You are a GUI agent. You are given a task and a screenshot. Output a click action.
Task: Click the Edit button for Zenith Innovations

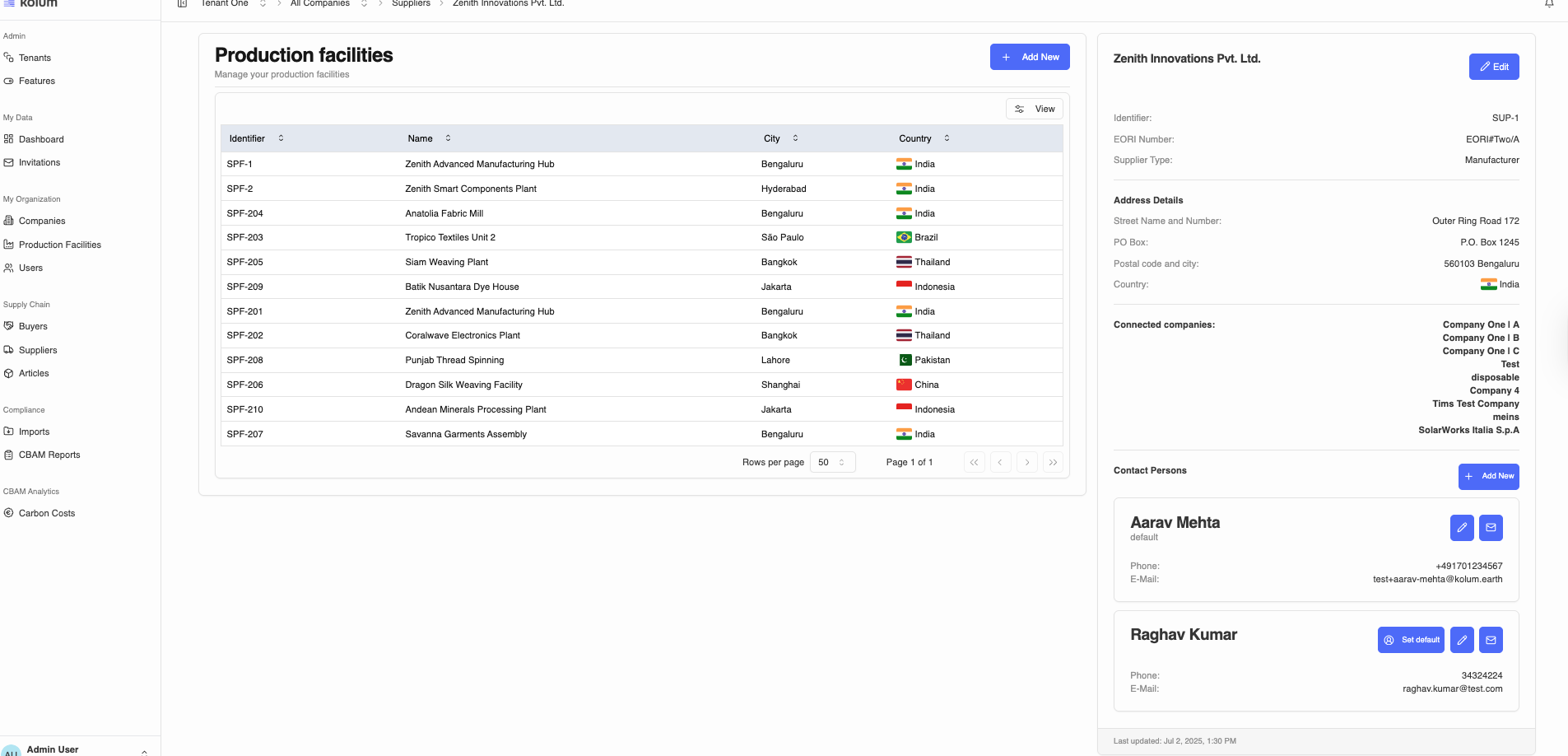click(x=1493, y=67)
